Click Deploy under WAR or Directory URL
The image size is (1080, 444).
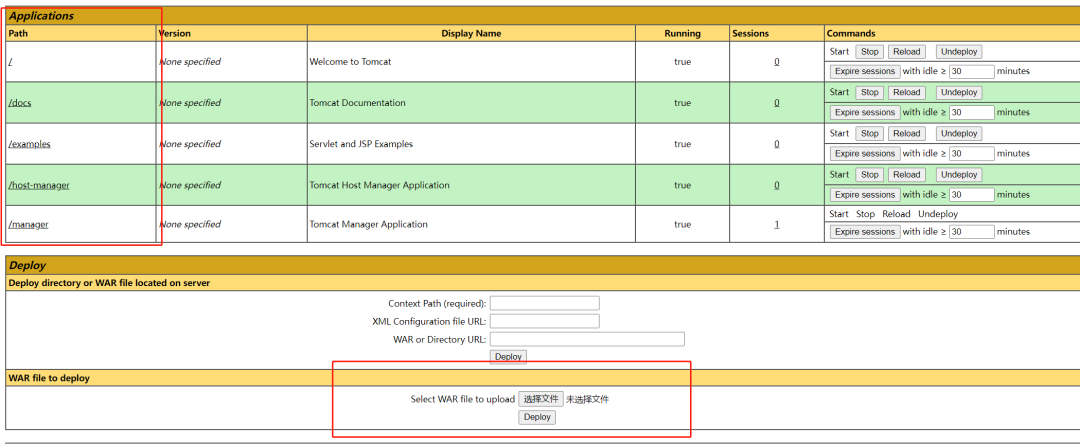tap(508, 357)
